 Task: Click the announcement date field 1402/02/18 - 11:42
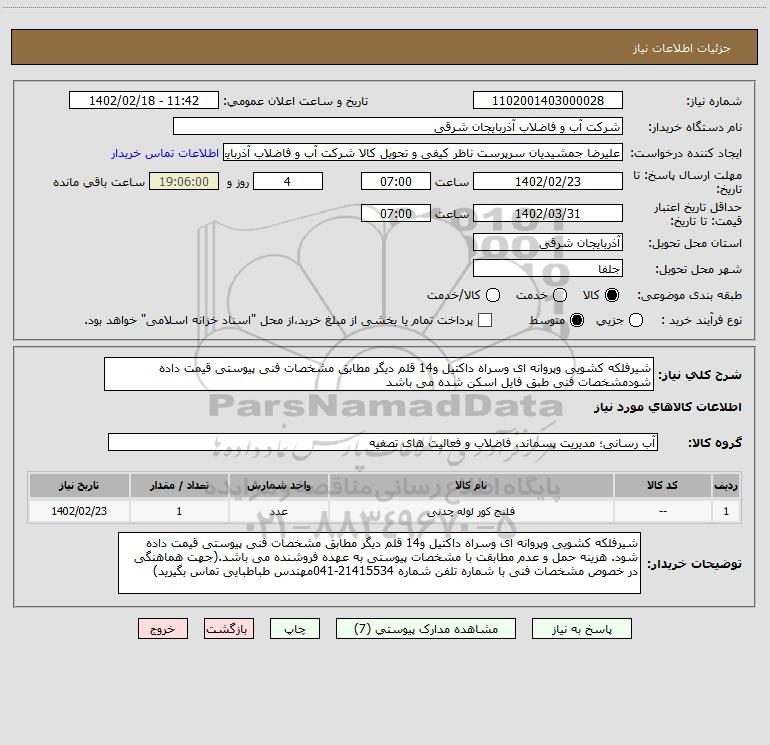click(x=144, y=101)
